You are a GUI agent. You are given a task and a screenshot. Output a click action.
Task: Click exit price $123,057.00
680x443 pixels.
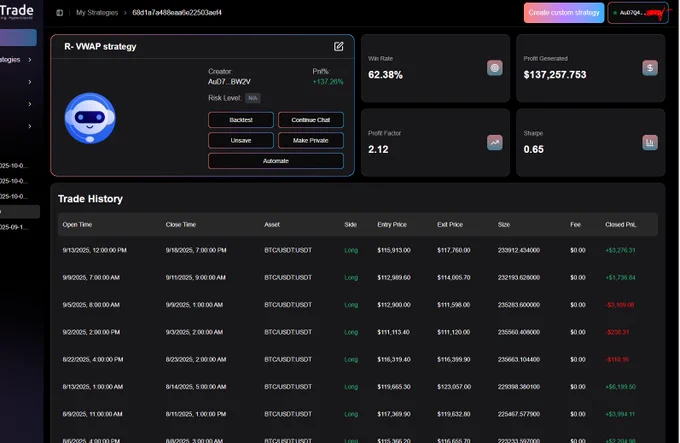[x=454, y=387]
